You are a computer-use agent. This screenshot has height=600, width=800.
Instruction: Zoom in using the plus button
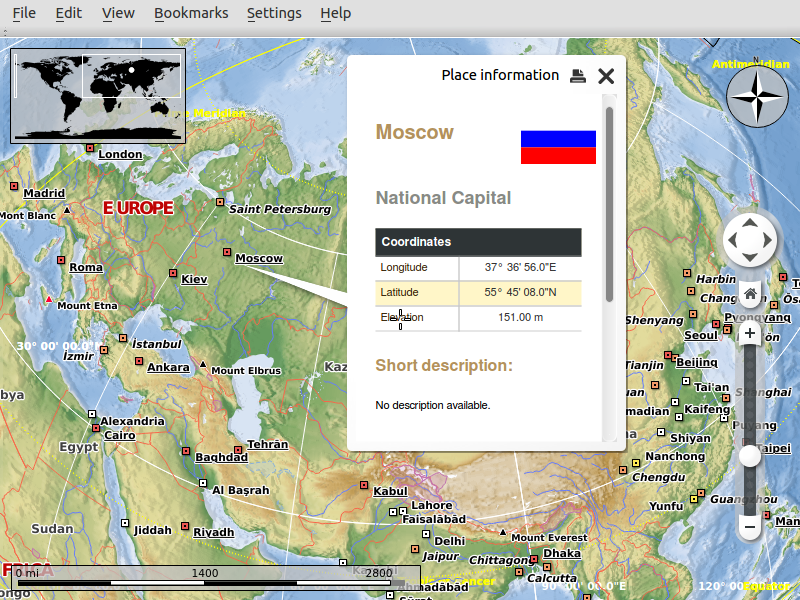click(750, 333)
